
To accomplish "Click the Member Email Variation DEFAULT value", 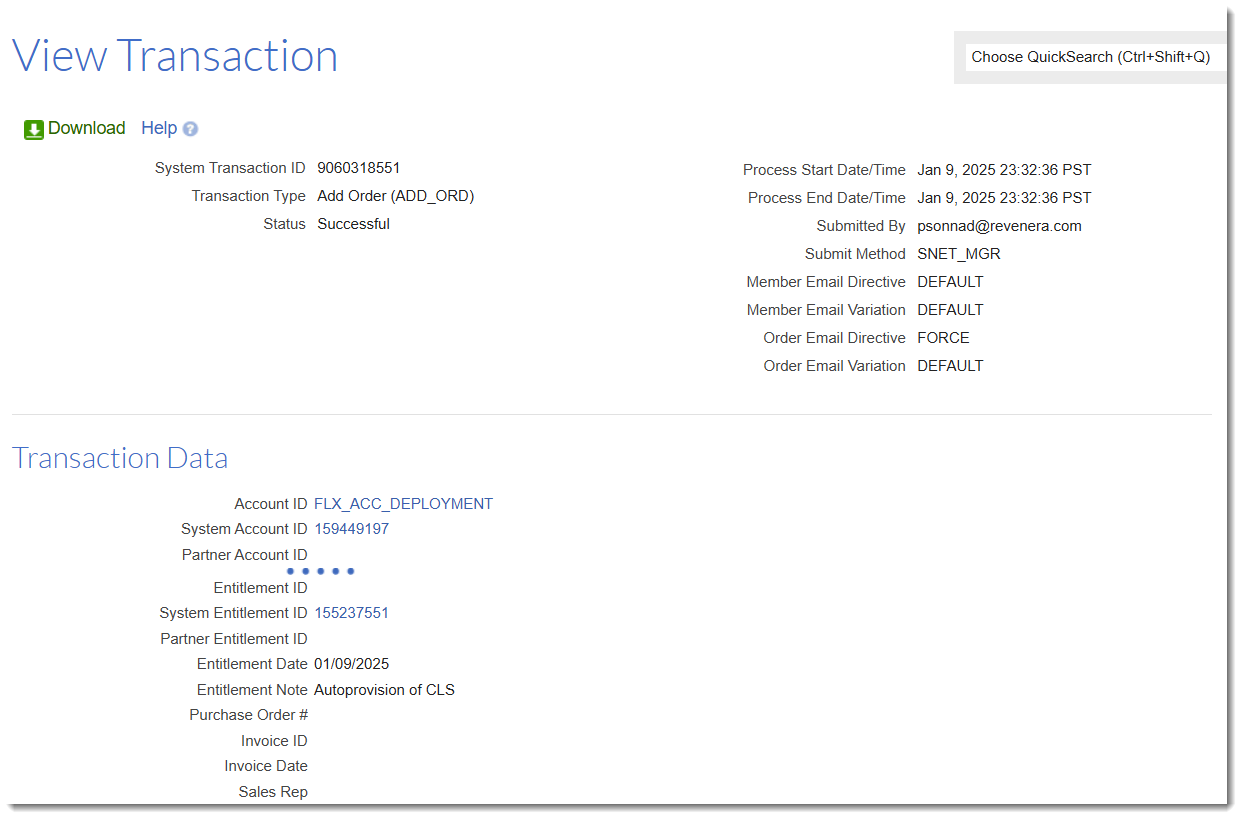I will tap(951, 310).
